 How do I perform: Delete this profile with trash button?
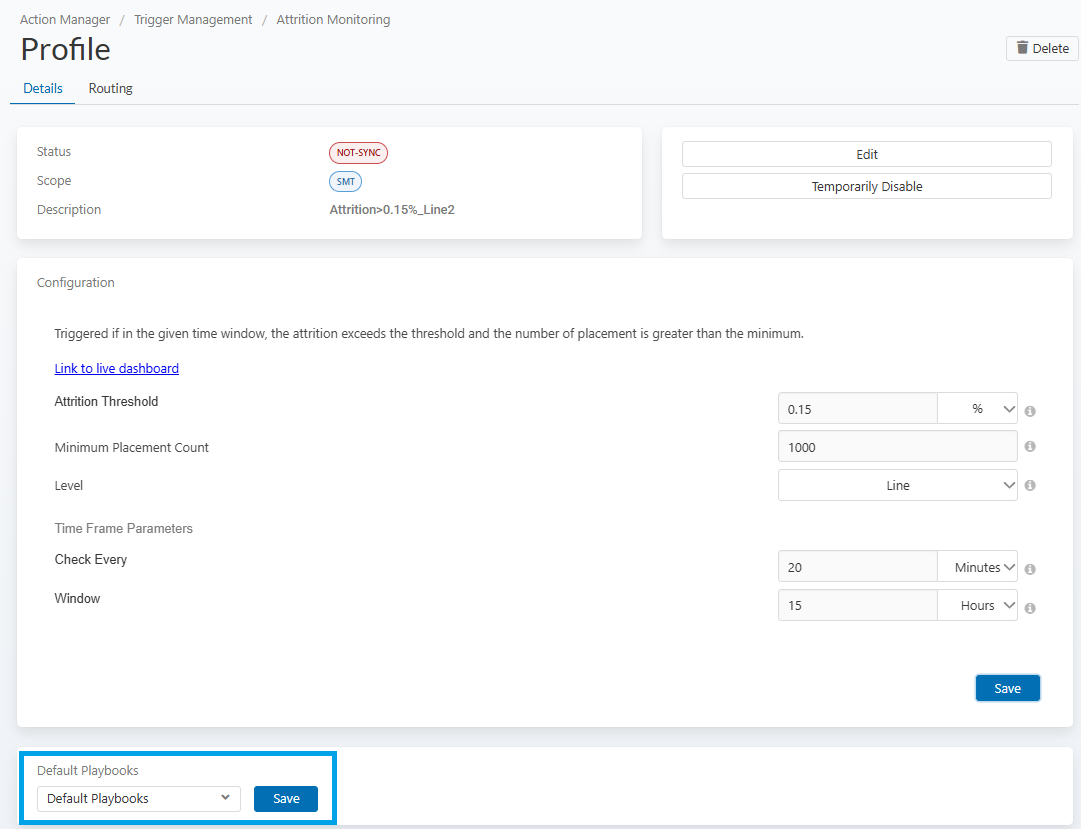click(x=1042, y=48)
